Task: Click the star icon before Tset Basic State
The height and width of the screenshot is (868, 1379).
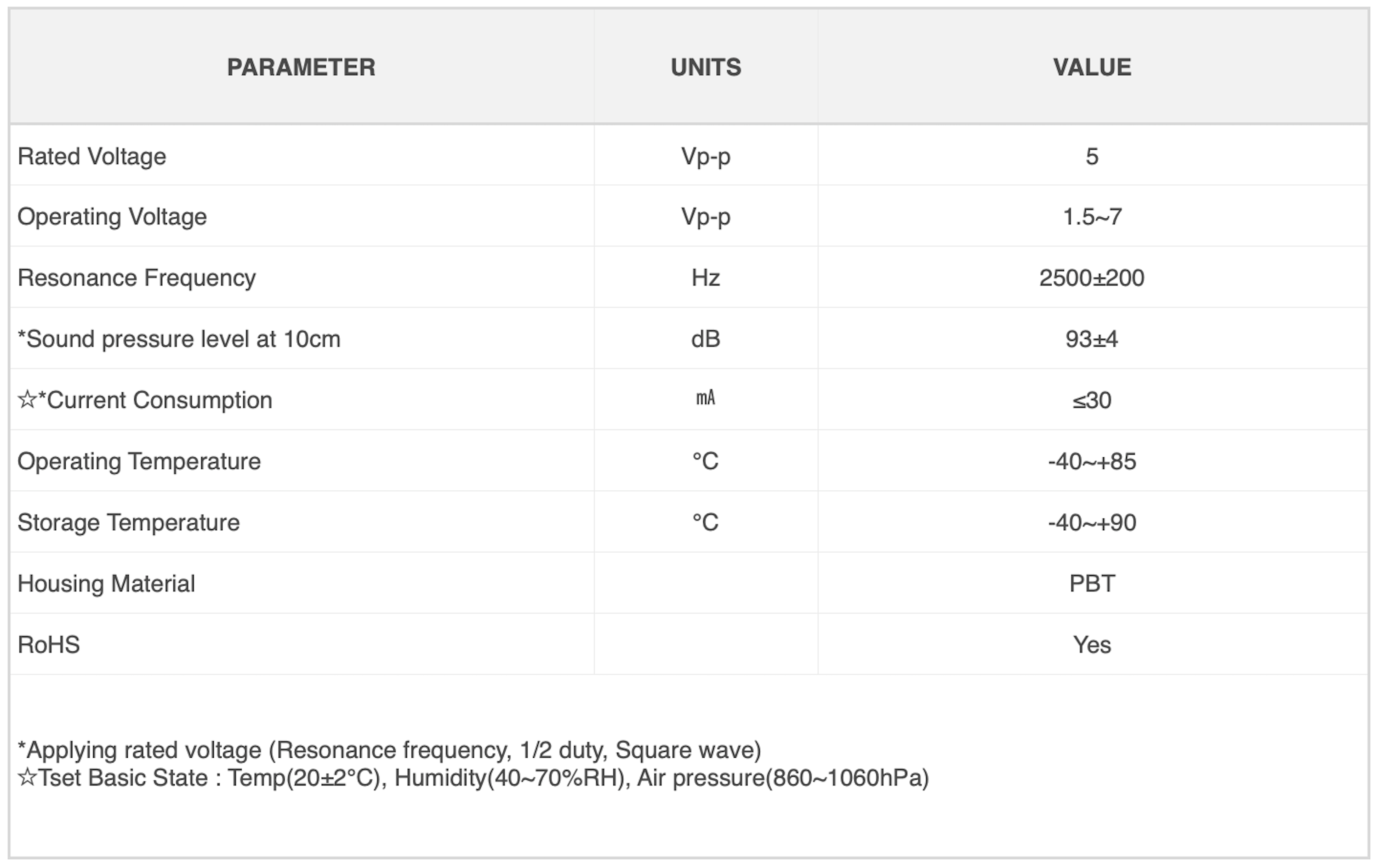Action: click(x=28, y=777)
